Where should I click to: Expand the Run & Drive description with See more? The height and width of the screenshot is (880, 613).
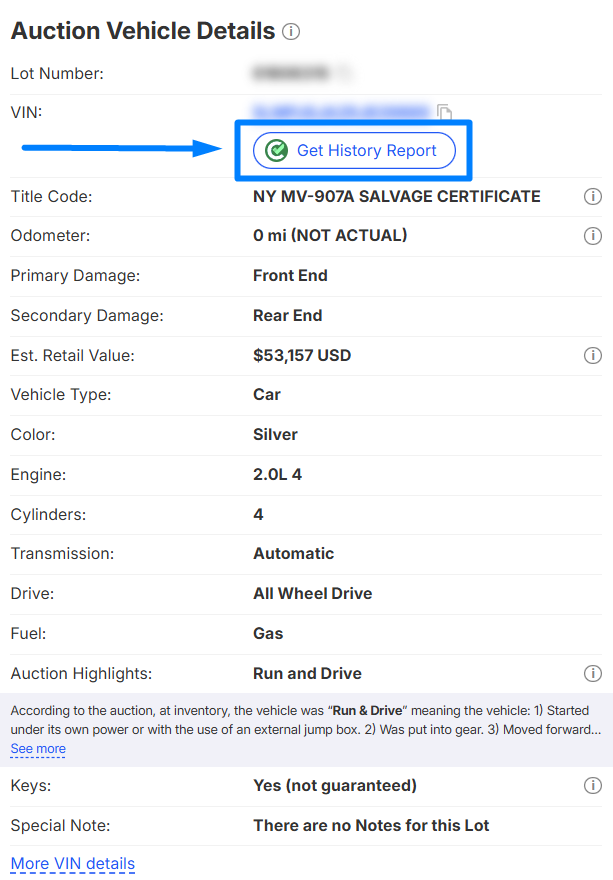click(38, 748)
